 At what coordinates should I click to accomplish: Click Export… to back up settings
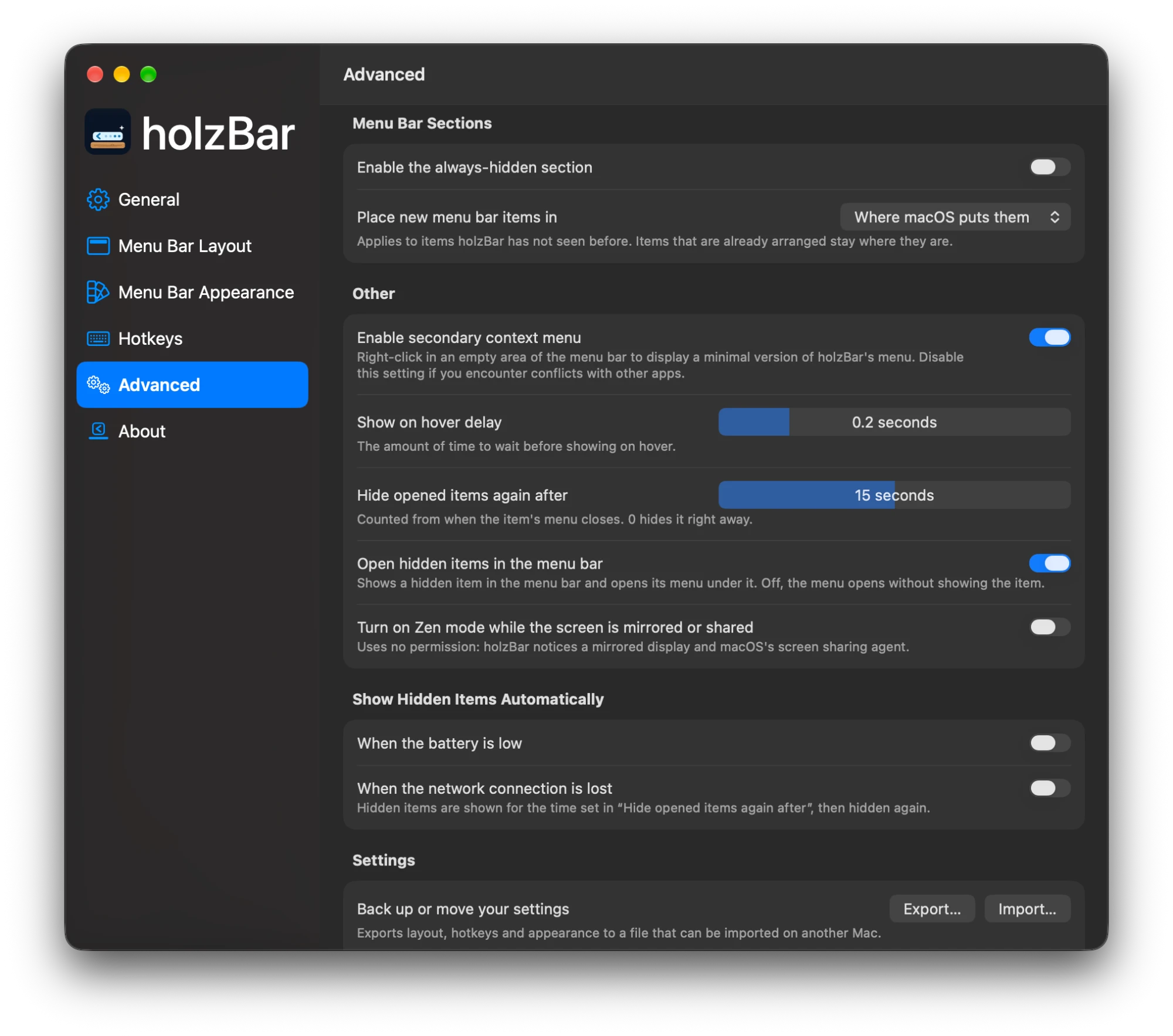point(932,909)
